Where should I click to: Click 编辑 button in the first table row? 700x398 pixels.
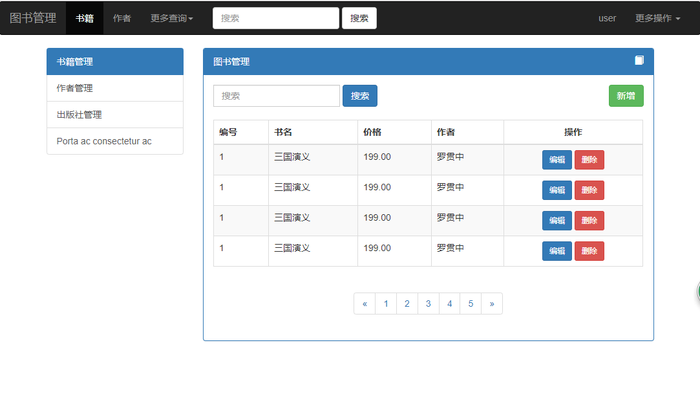557,160
